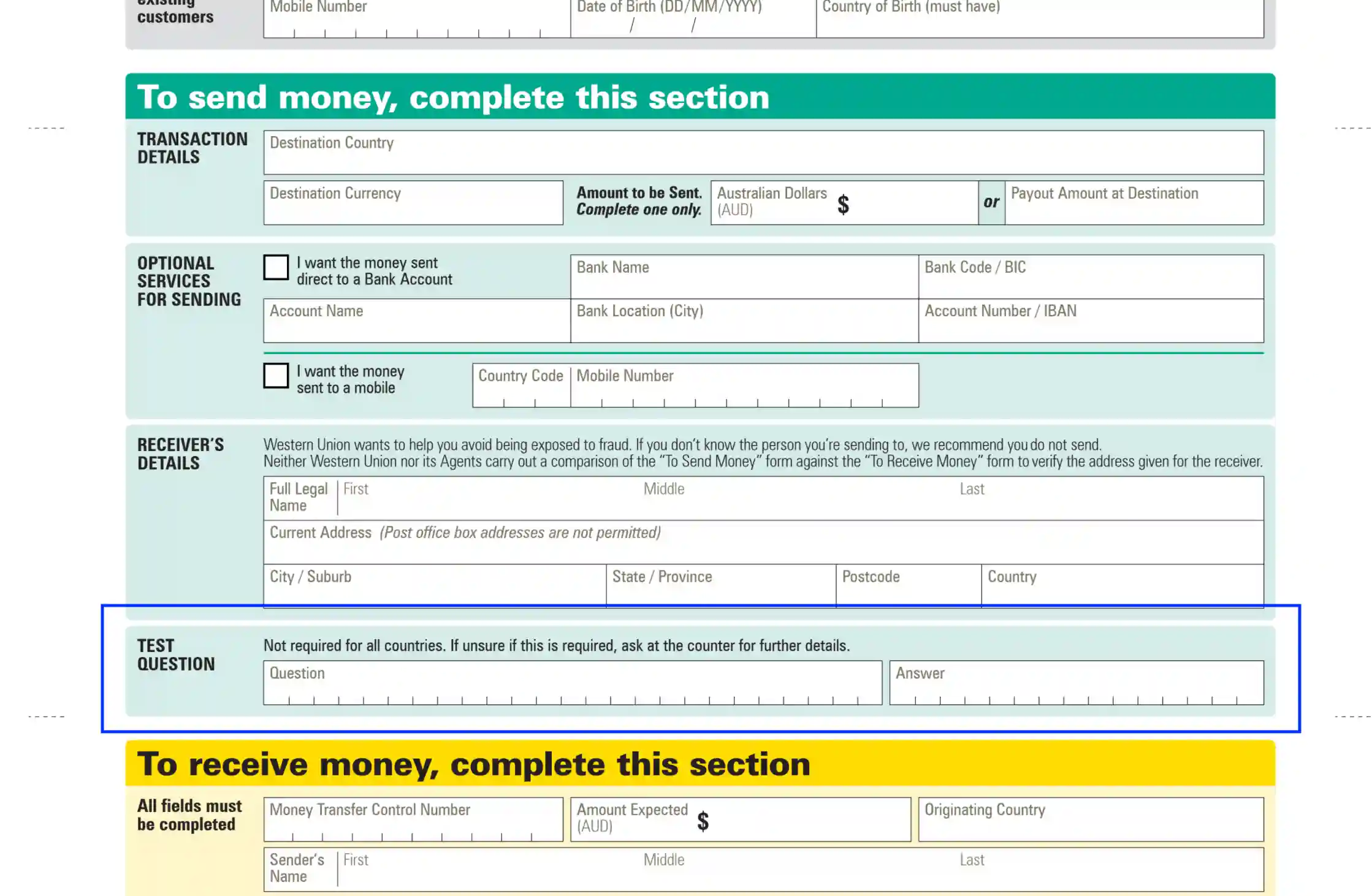Click the State / Province field

coord(721,587)
